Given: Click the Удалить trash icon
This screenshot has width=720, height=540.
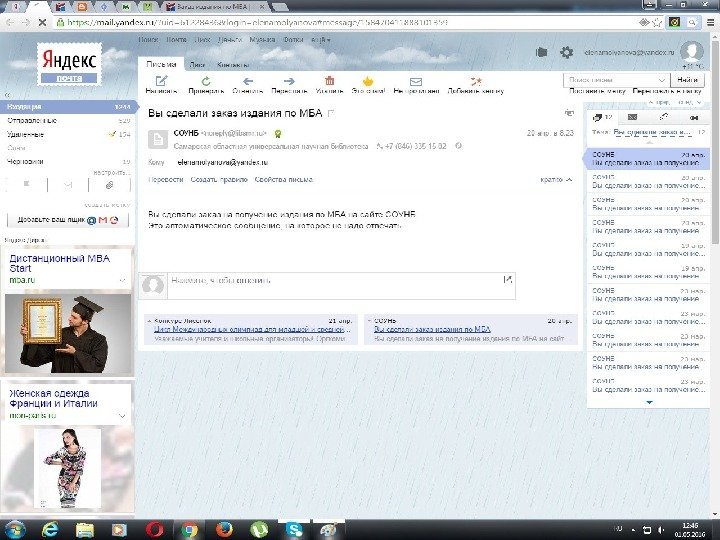Looking at the screenshot, I should tap(329, 81).
